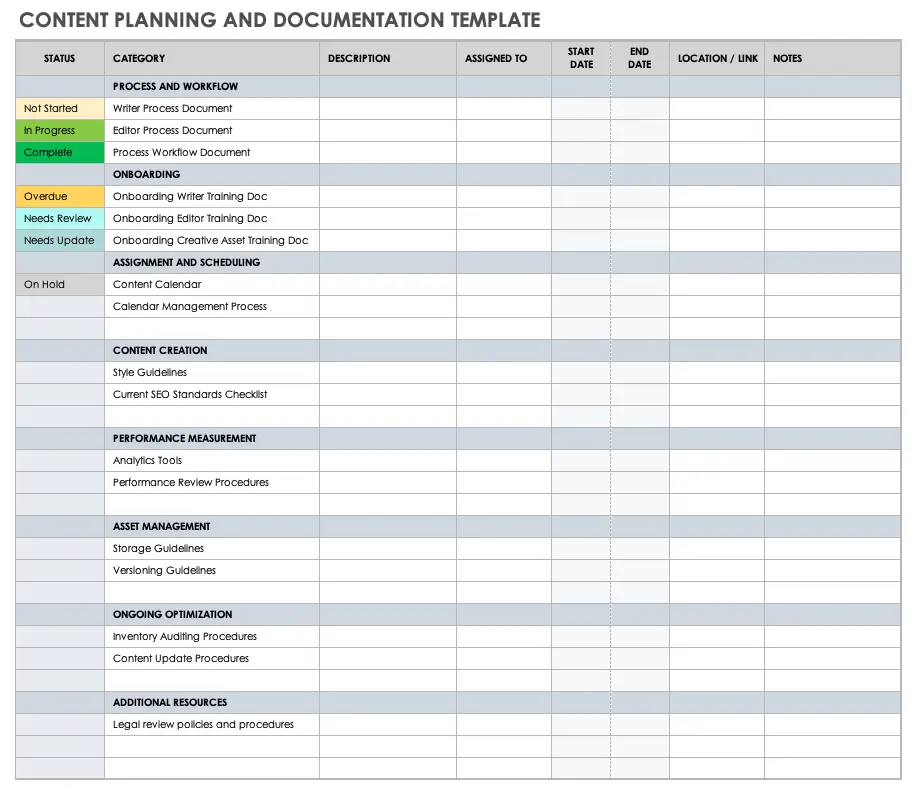
Task: Click Content Update Procedures cell
Action: point(212,658)
